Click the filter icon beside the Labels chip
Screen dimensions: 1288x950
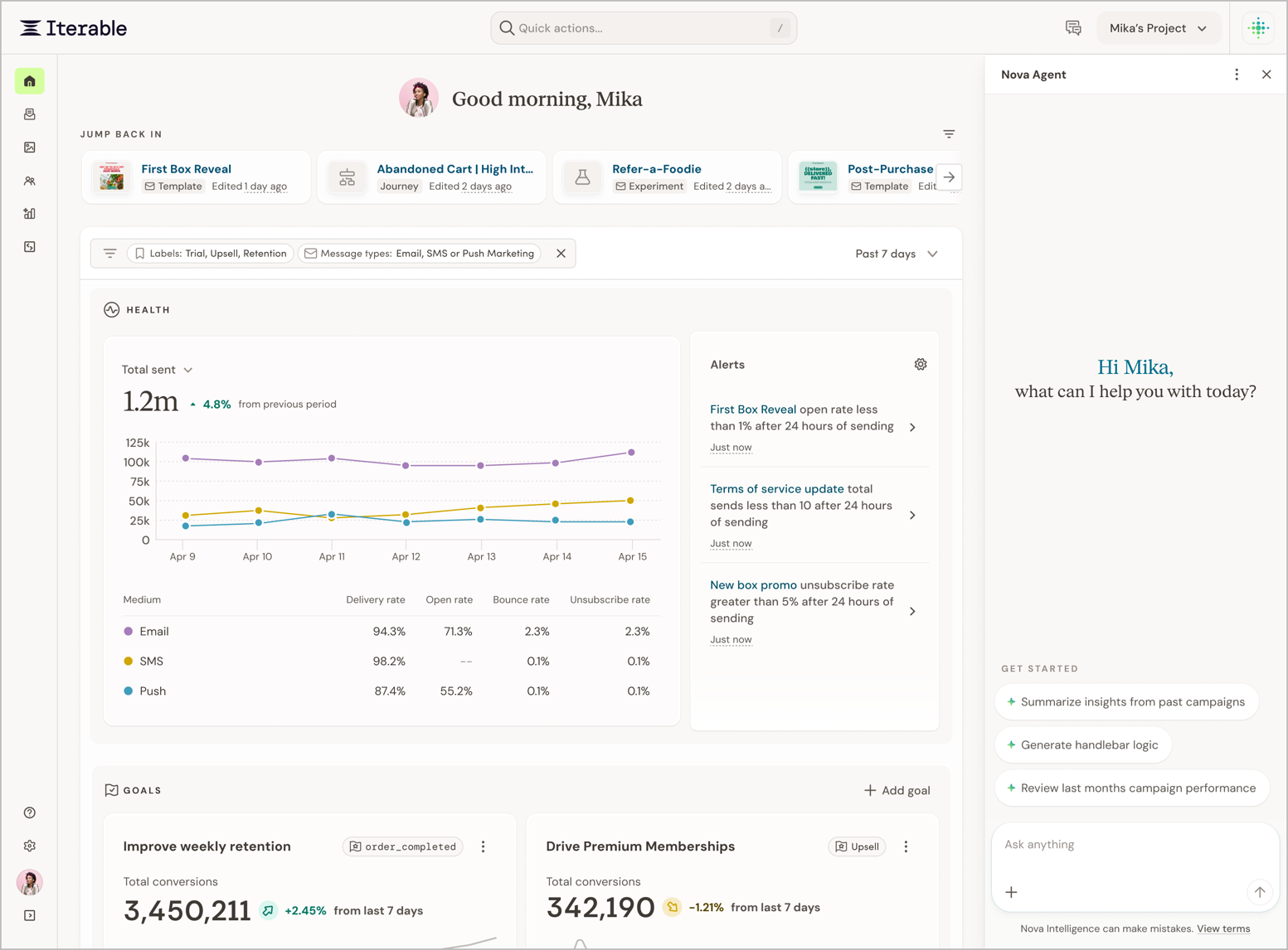[109, 254]
